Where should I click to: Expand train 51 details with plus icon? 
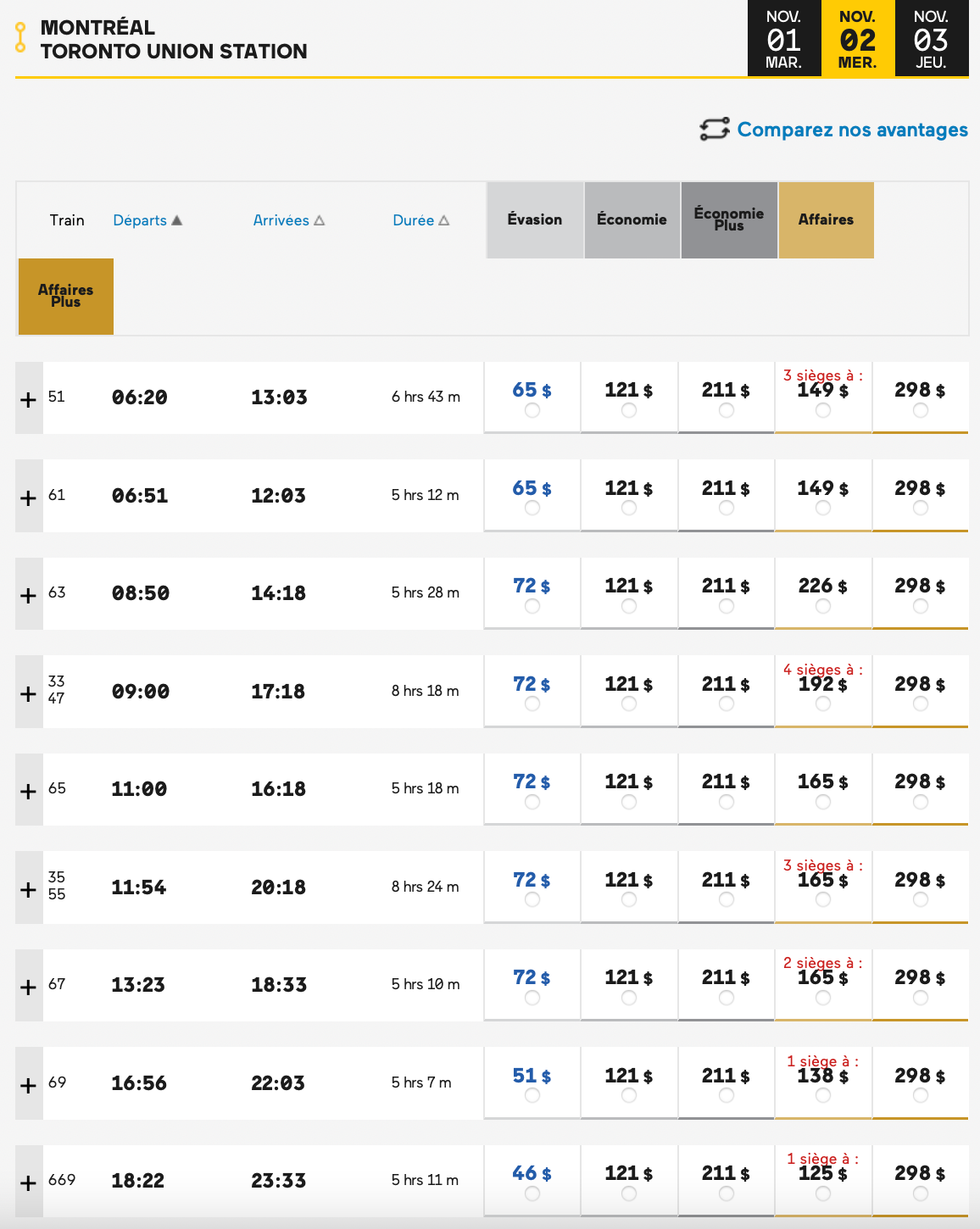click(28, 399)
